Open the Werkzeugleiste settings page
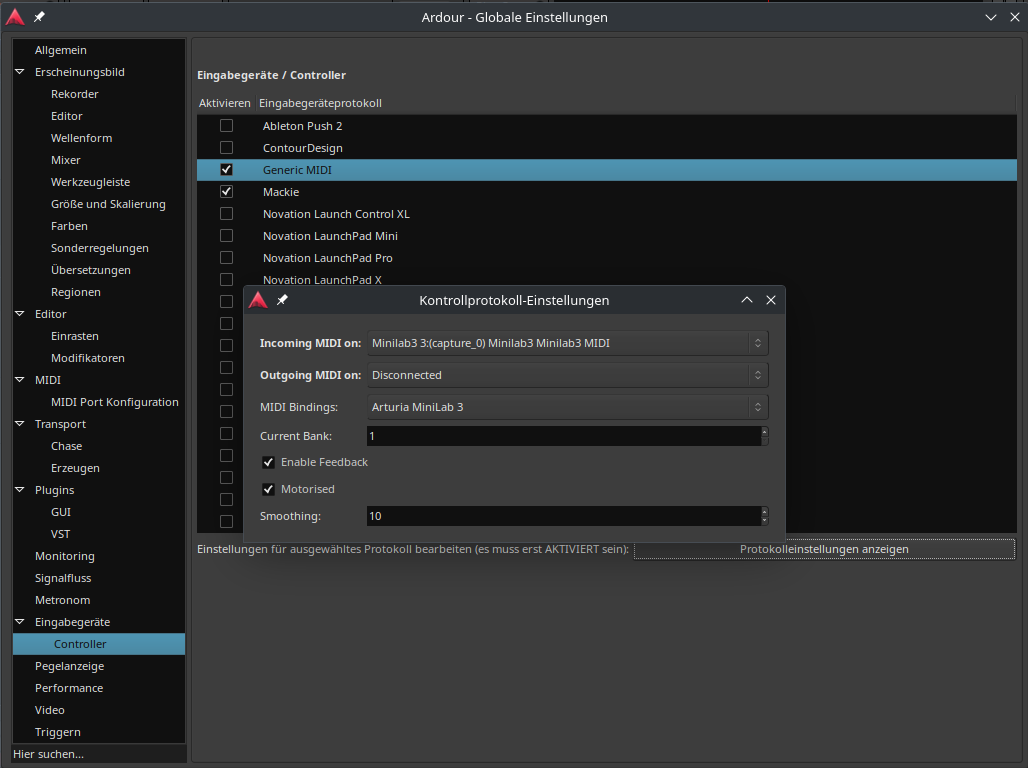This screenshot has width=1028, height=768. coord(90,182)
